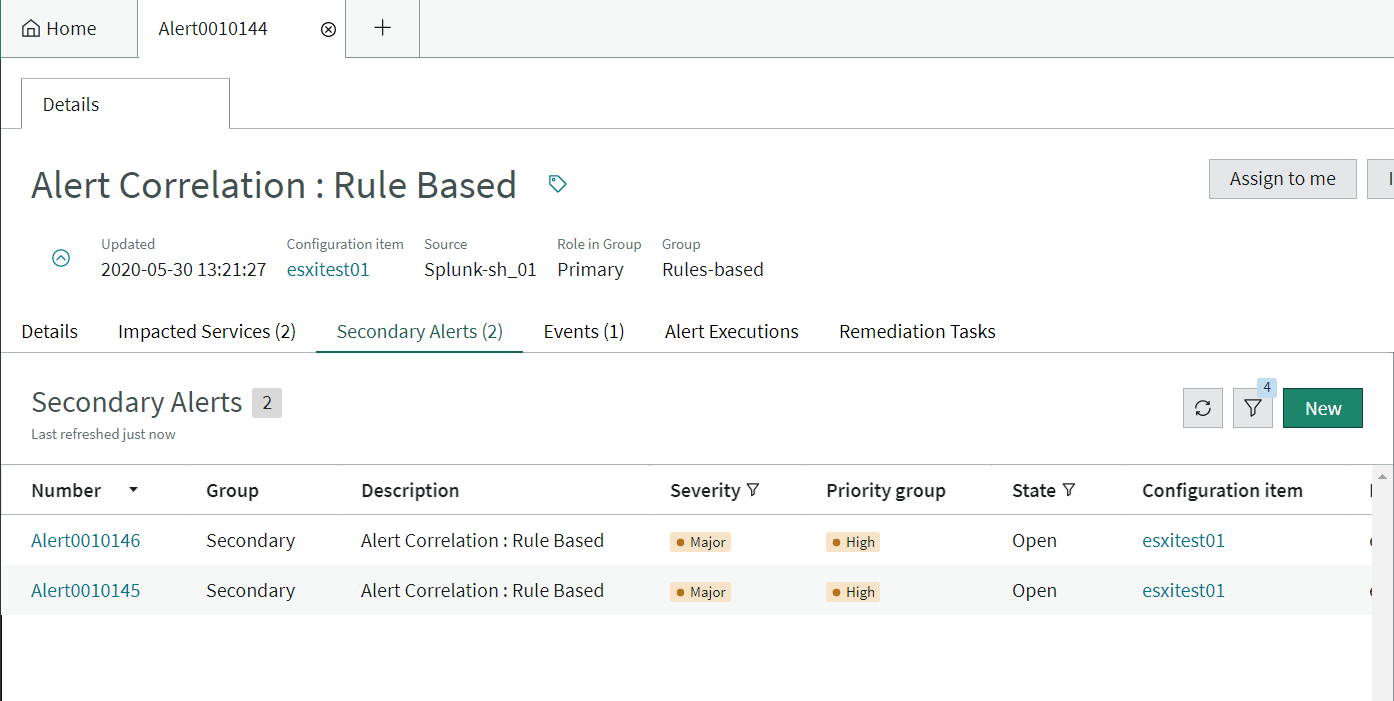
Task: Expand the Updated timestamp section arrow
Action: (x=61, y=258)
